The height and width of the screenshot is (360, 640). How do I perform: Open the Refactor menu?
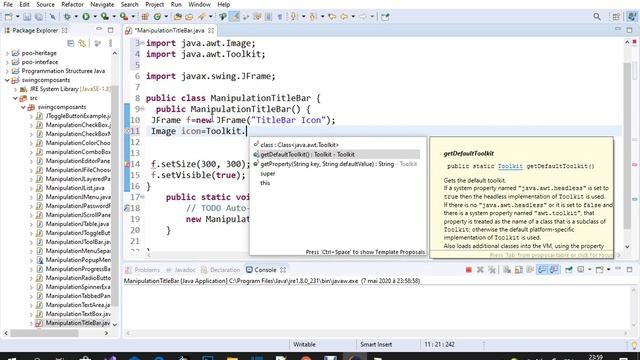72,4
